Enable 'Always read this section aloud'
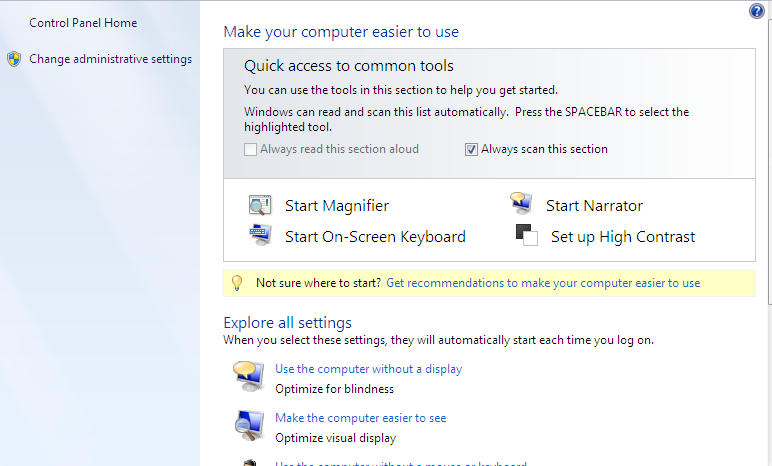 tap(251, 150)
